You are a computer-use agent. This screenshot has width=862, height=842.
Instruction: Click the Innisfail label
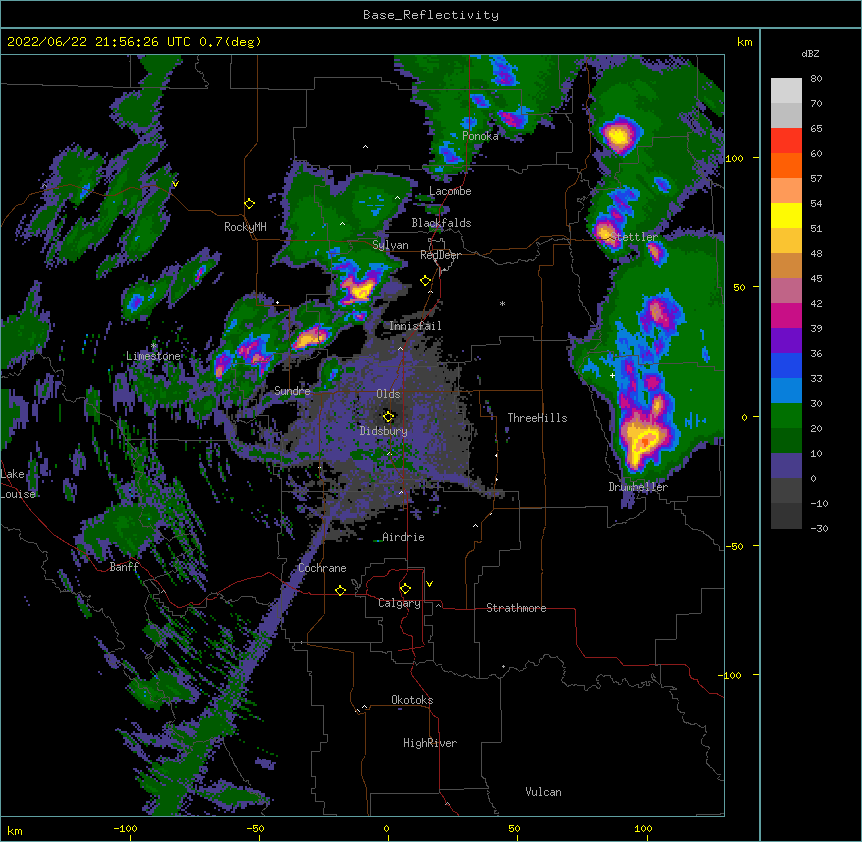415,326
